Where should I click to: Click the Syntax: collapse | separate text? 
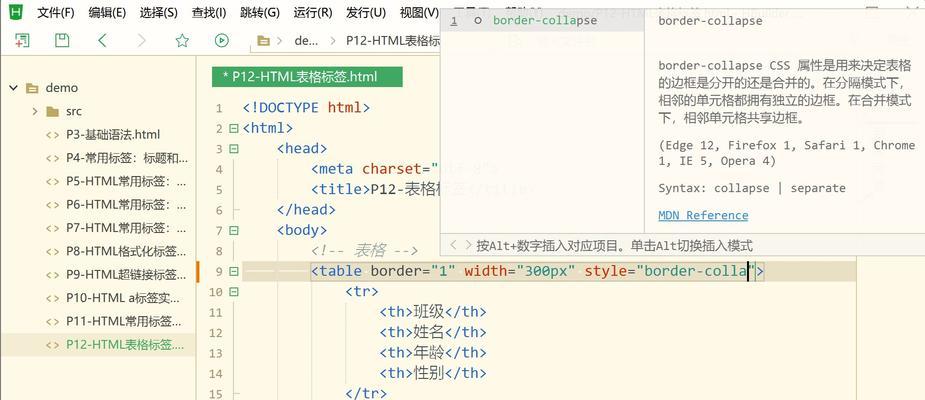[x=752, y=188]
